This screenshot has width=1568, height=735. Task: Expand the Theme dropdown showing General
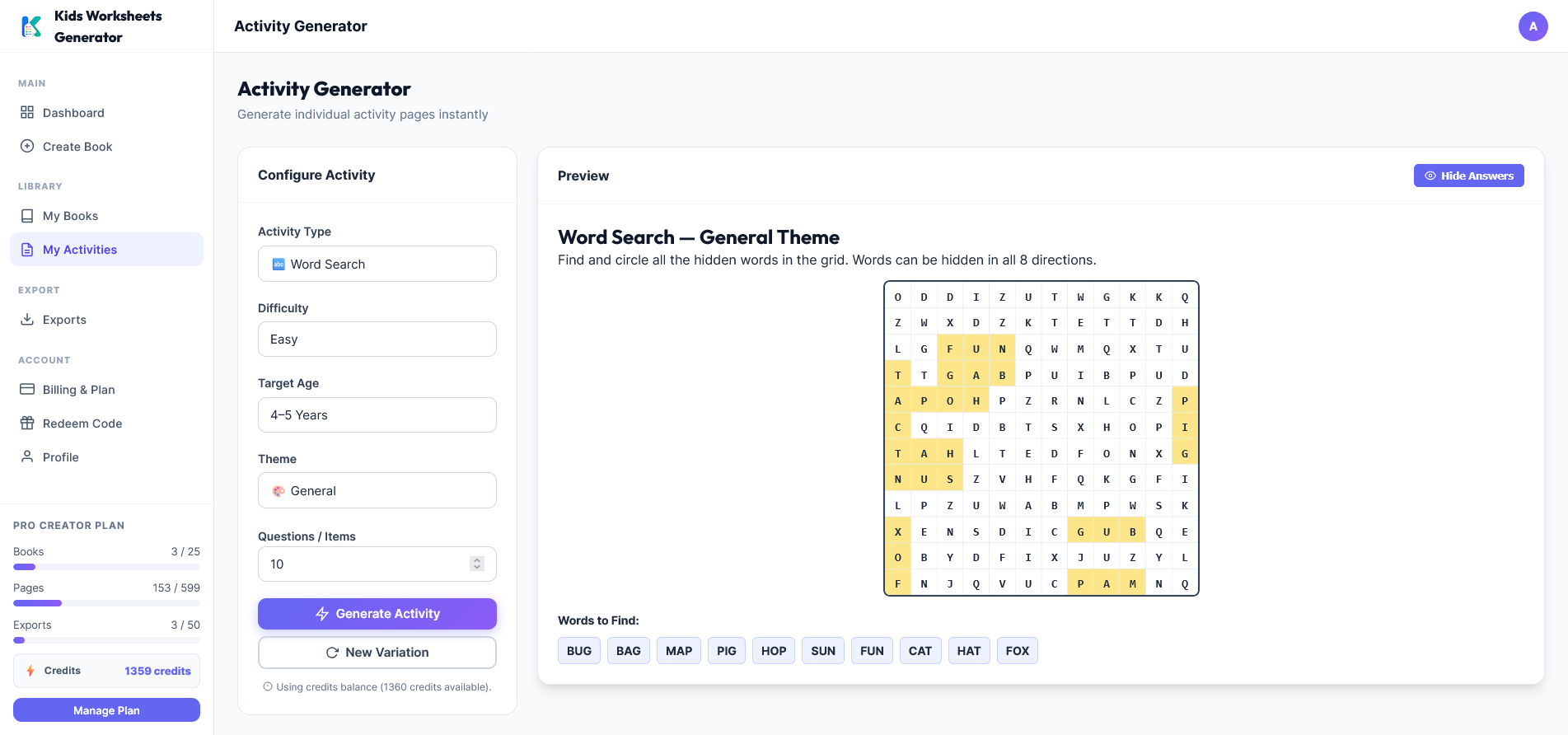tap(377, 490)
